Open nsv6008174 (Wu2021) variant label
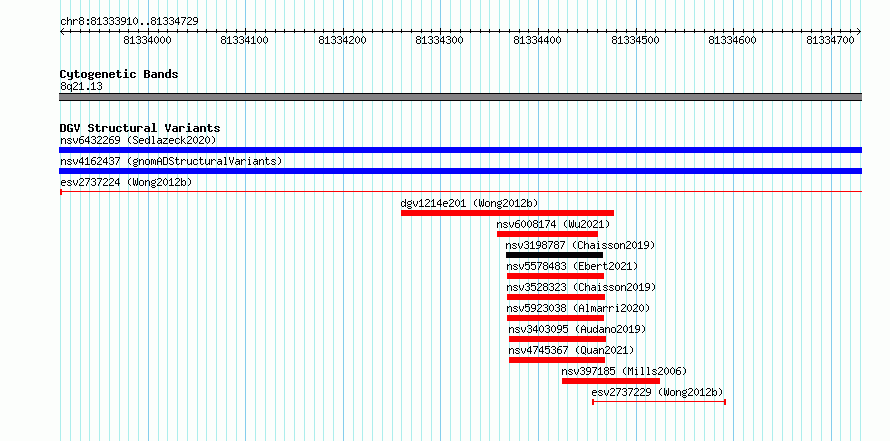 pyautogui.click(x=553, y=224)
